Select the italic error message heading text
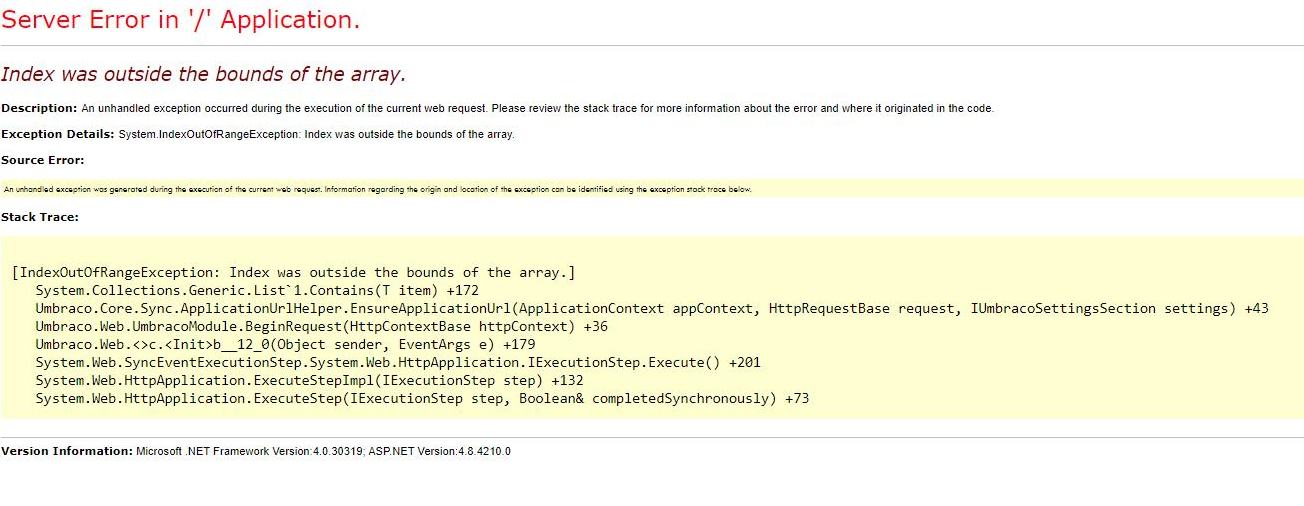The image size is (1304, 506). click(x=204, y=74)
